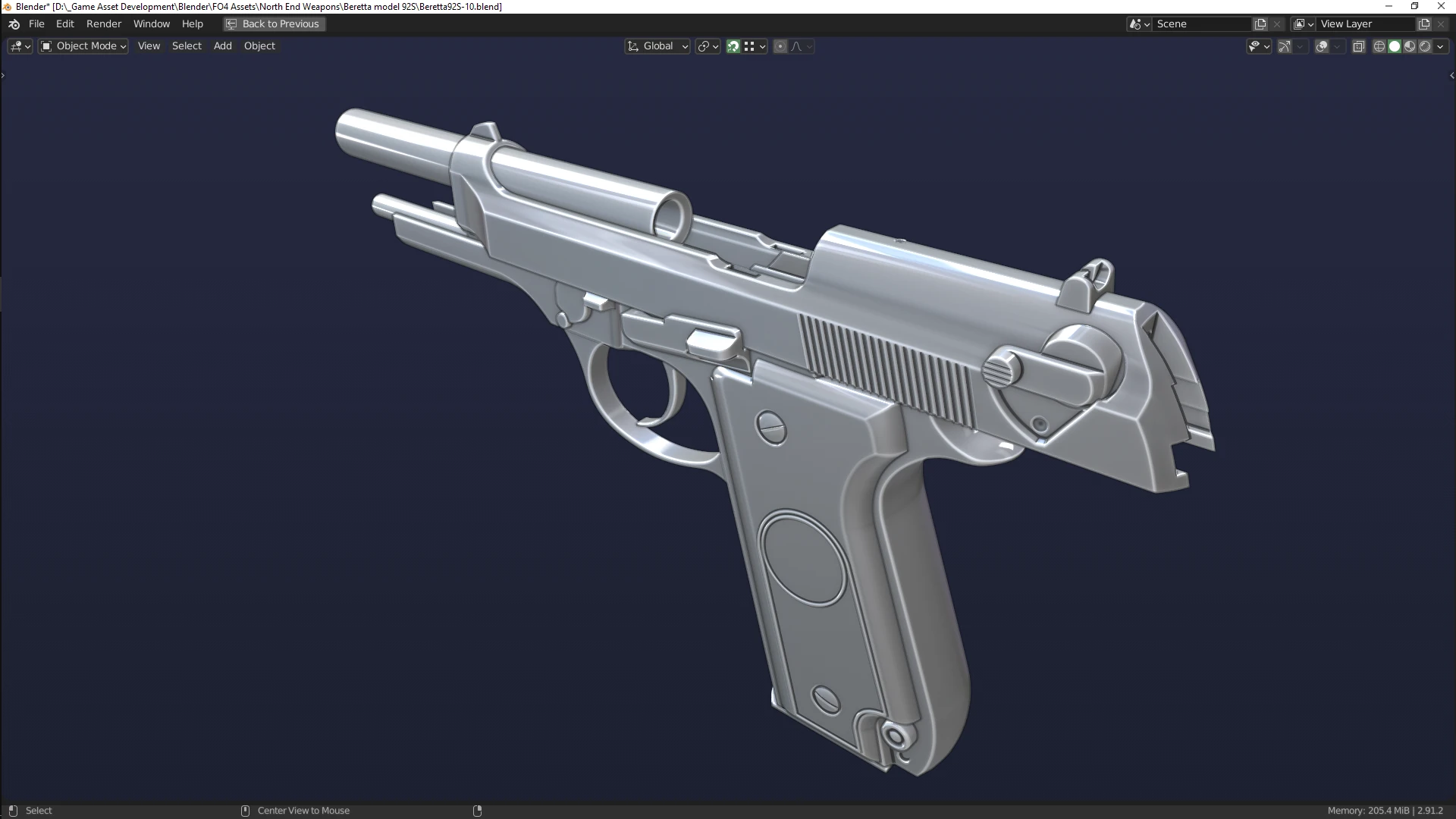Open the editor type selector dropdown

pyautogui.click(x=20, y=46)
